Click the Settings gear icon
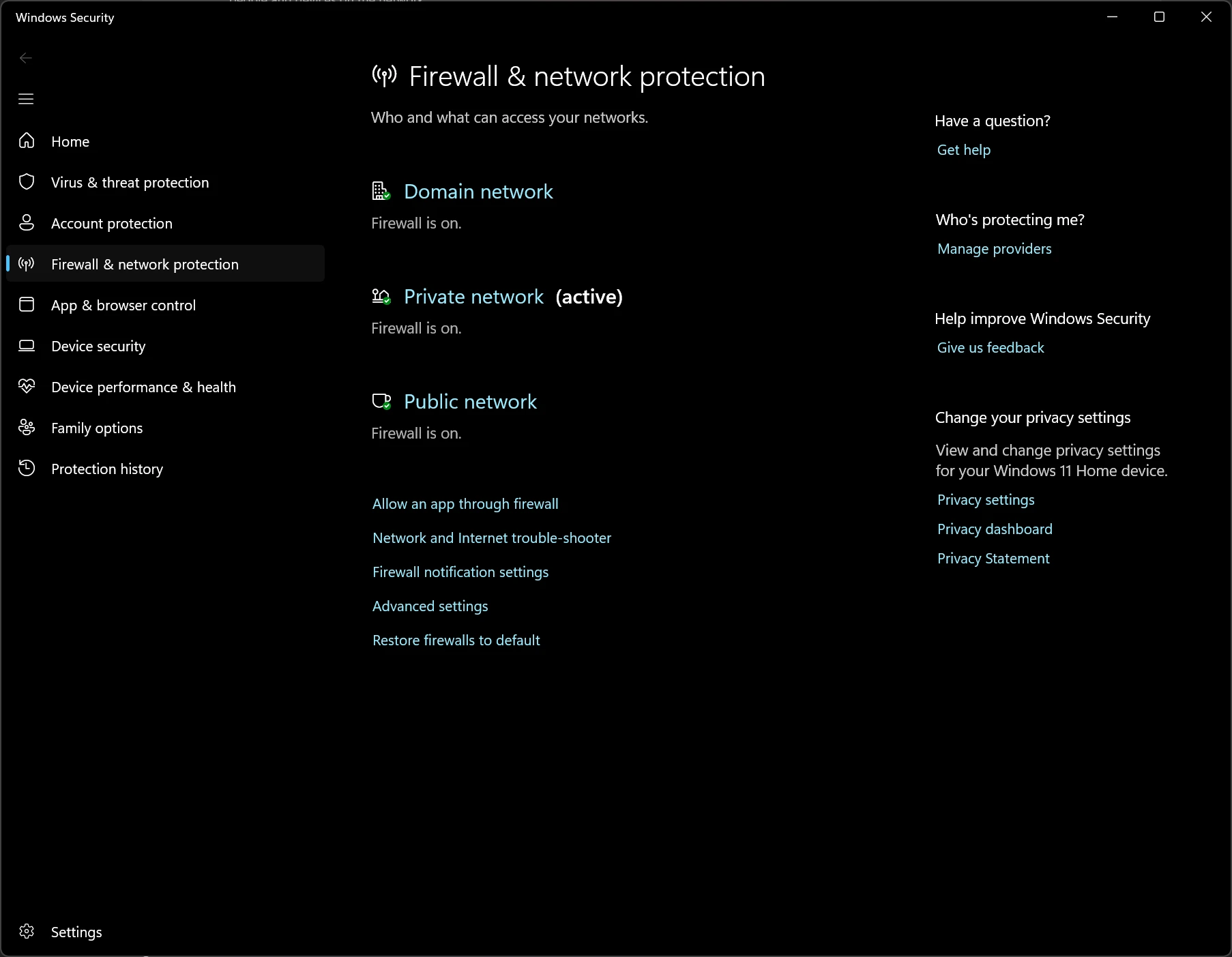This screenshot has width=1232, height=957. [x=27, y=931]
